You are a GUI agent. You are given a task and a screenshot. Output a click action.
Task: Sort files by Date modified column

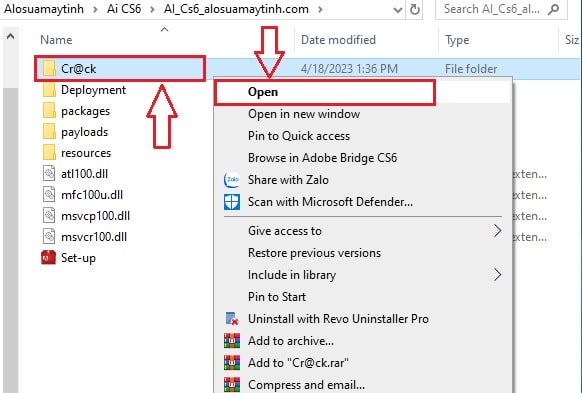(x=338, y=40)
